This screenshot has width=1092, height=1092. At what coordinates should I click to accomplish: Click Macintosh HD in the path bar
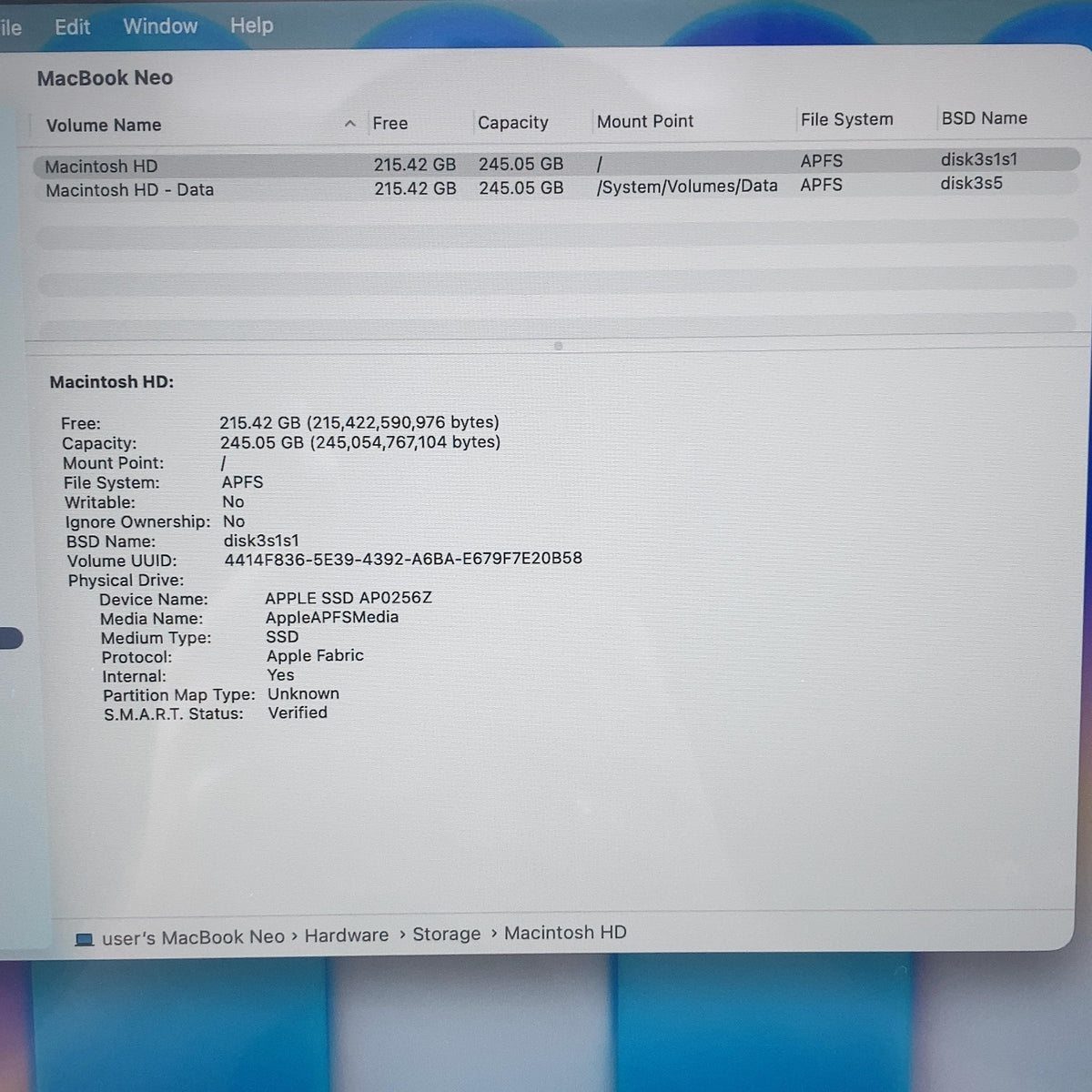point(565,933)
